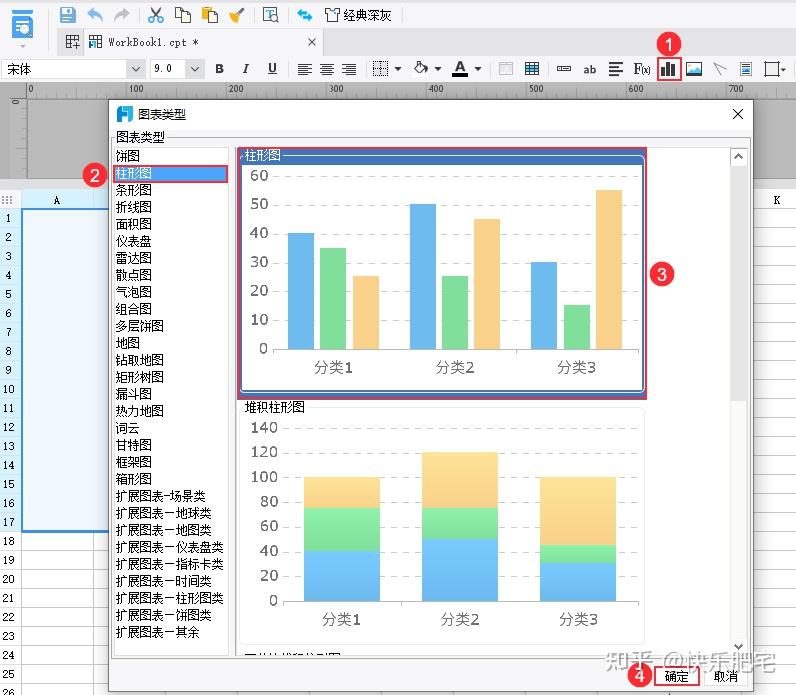Align text right
796x695 pixels.
point(349,69)
